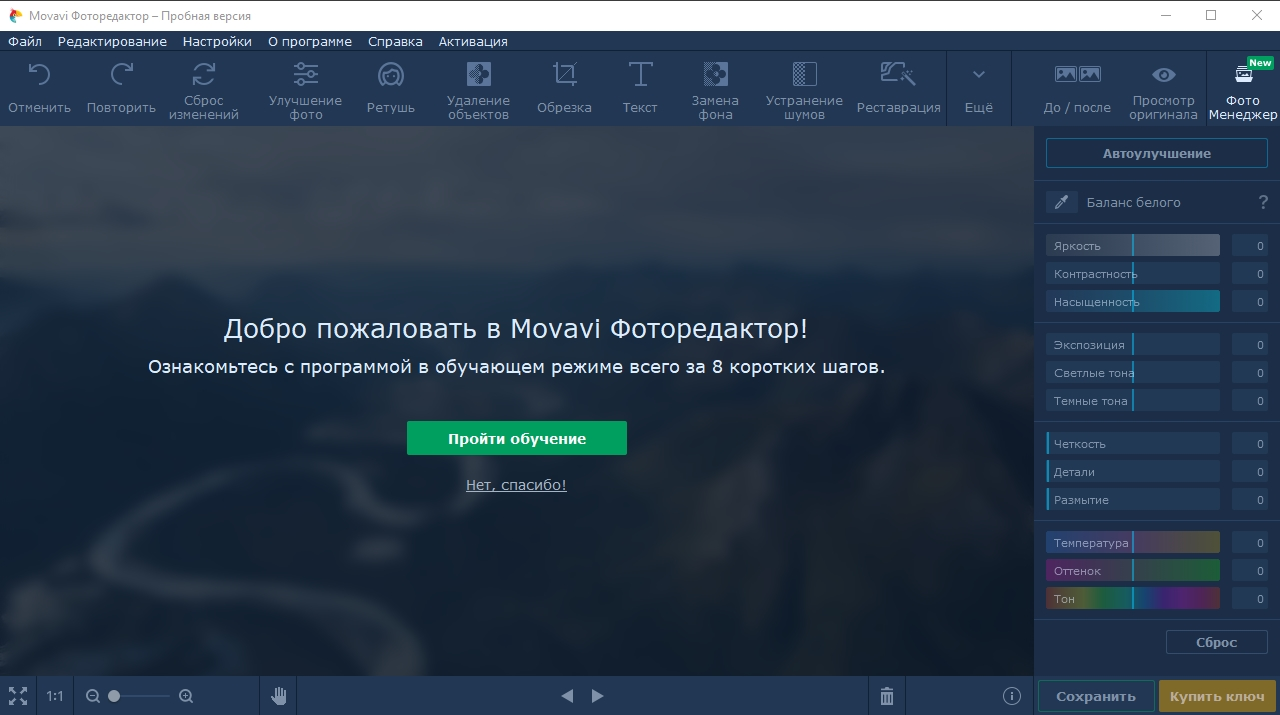Click the Тон hue slider
The image size is (1280, 715).
tap(1133, 599)
